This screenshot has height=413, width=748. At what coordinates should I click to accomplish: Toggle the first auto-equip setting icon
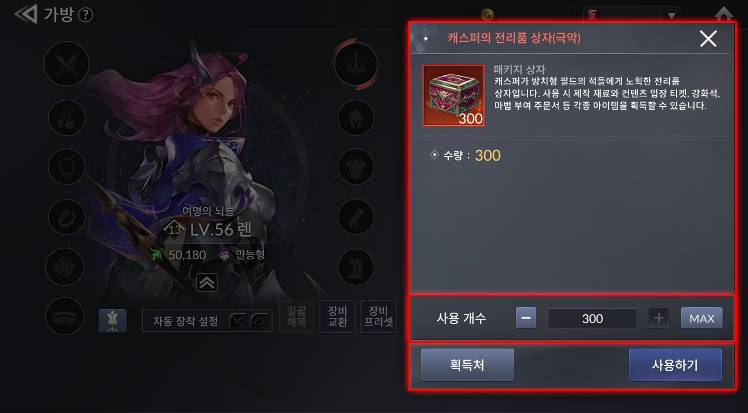pyautogui.click(x=237, y=321)
